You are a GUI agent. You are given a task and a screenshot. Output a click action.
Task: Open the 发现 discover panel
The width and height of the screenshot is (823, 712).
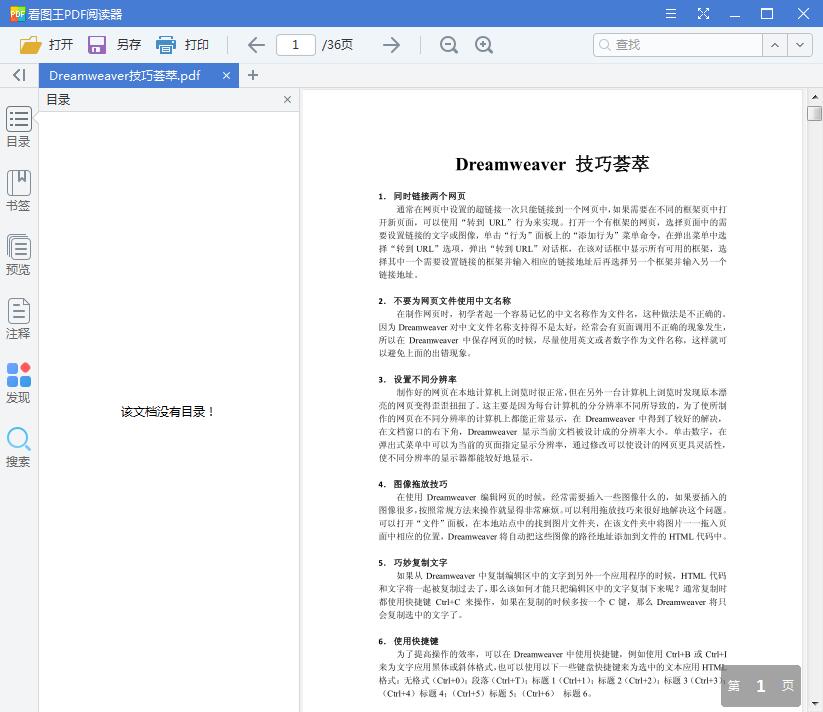(18, 382)
